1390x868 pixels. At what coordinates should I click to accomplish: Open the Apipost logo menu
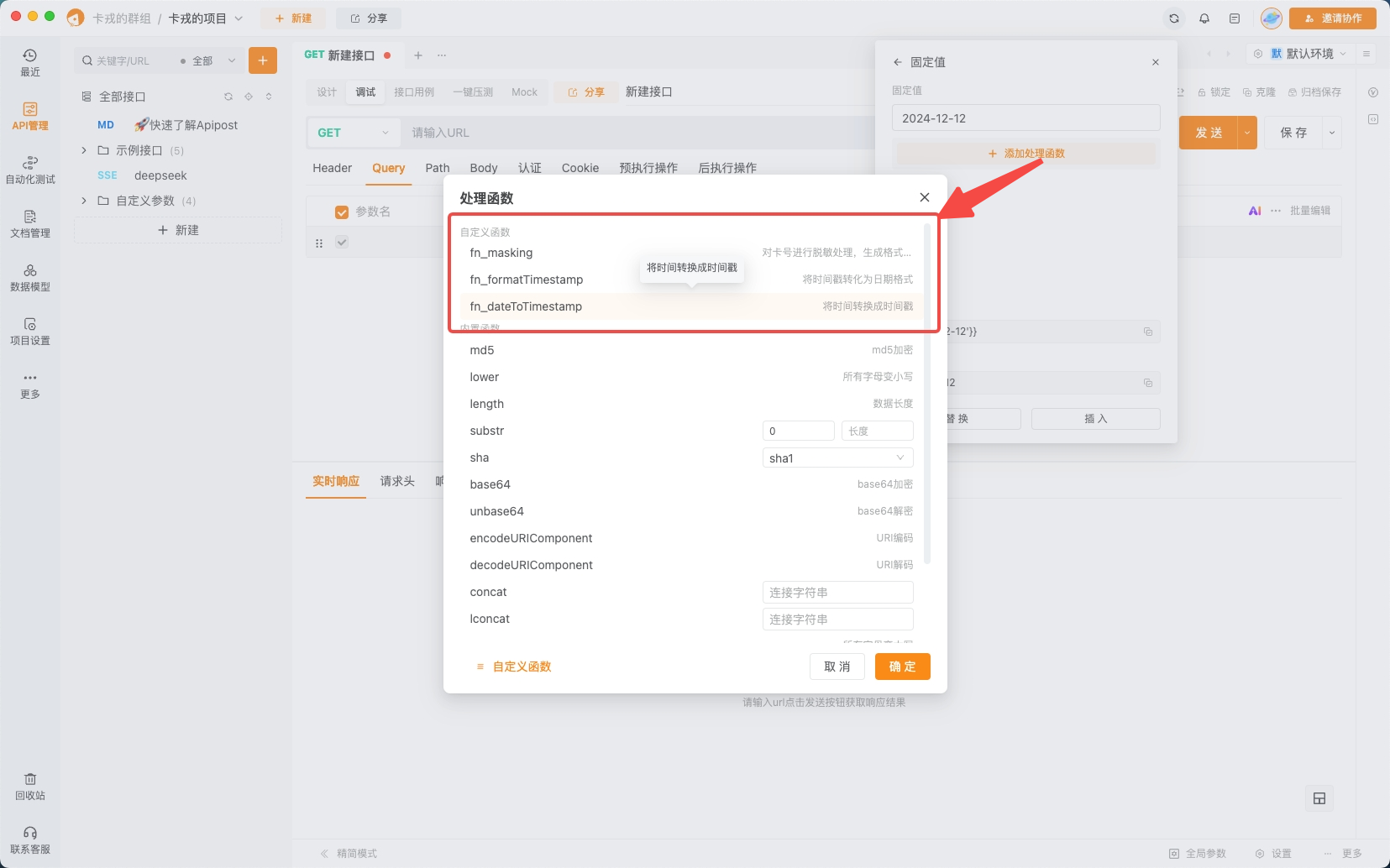[76, 18]
